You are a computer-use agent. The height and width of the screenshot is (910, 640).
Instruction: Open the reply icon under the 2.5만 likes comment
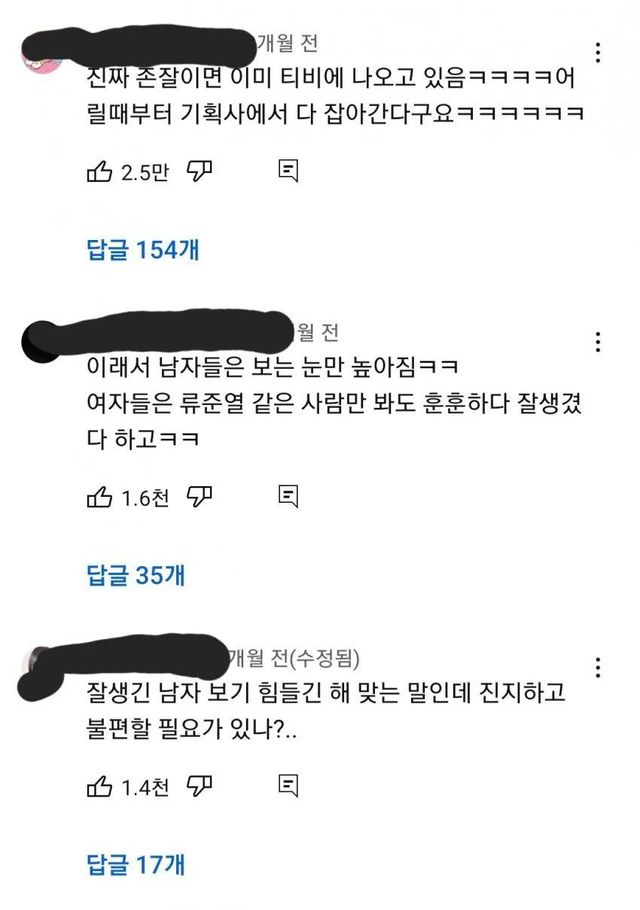(288, 171)
